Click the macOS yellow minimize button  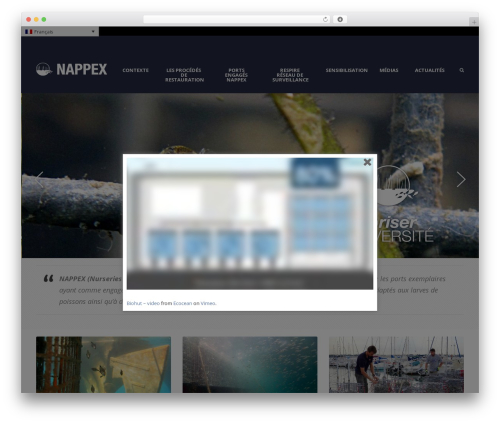(36, 19)
